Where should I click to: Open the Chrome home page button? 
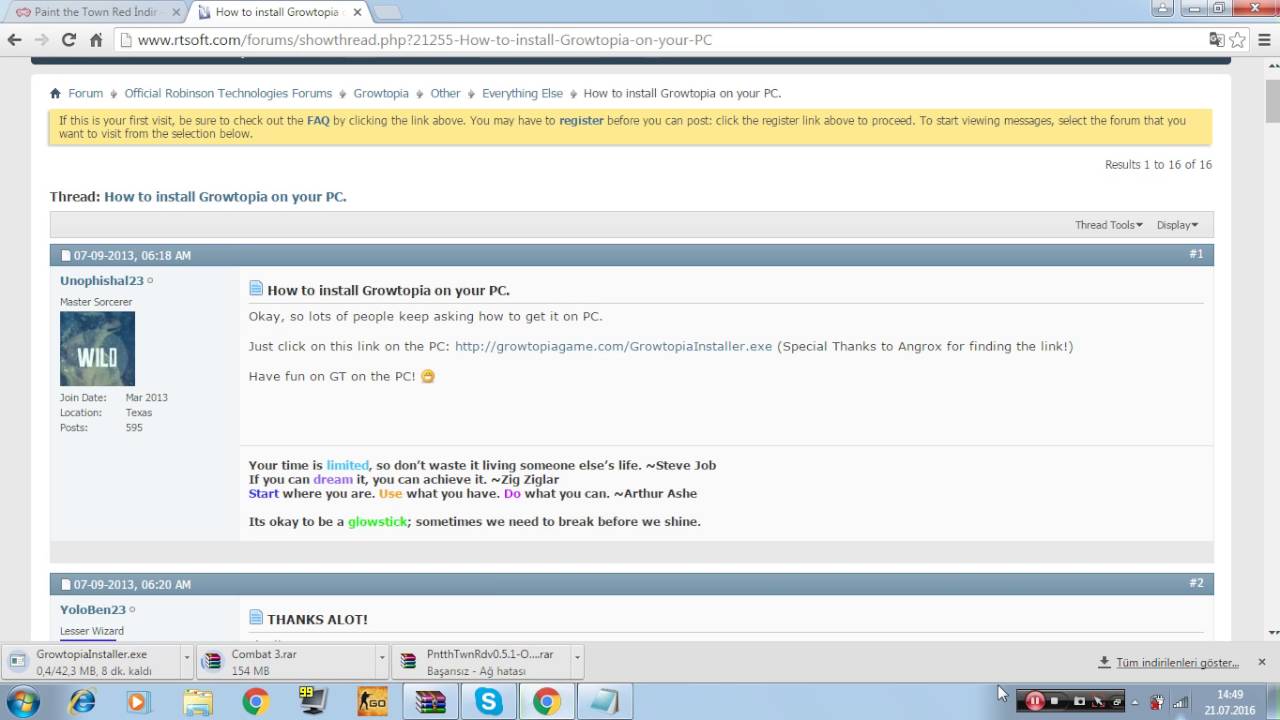point(96,40)
